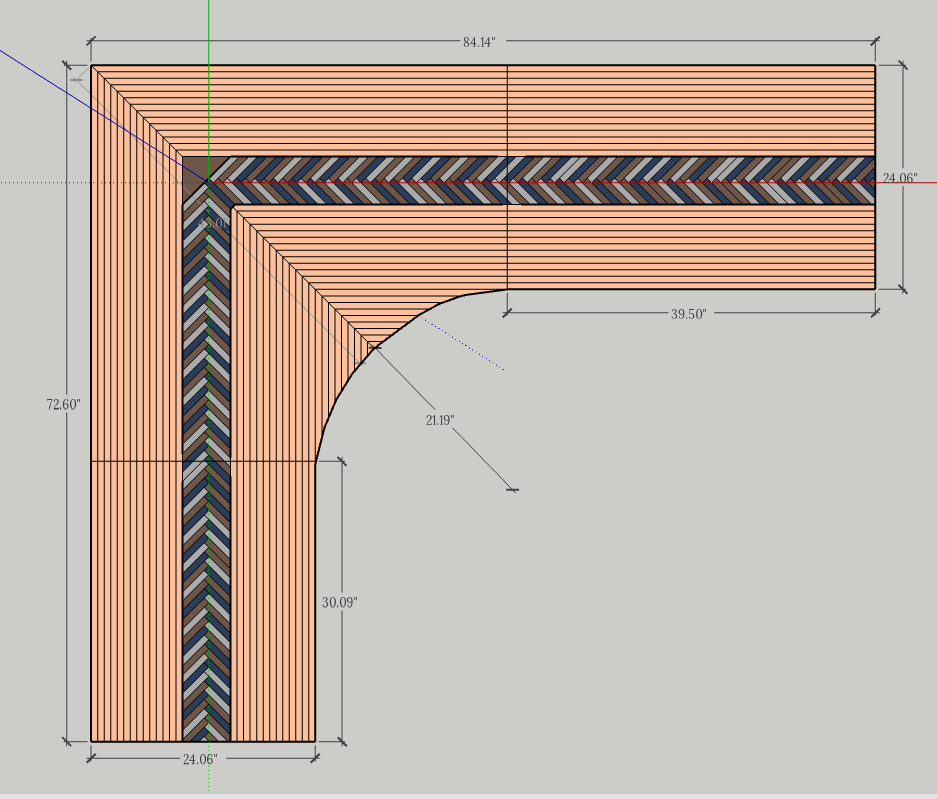Click the end tick of the 21.19" dimension
Viewport: 937px width, 799px height.
click(513, 489)
